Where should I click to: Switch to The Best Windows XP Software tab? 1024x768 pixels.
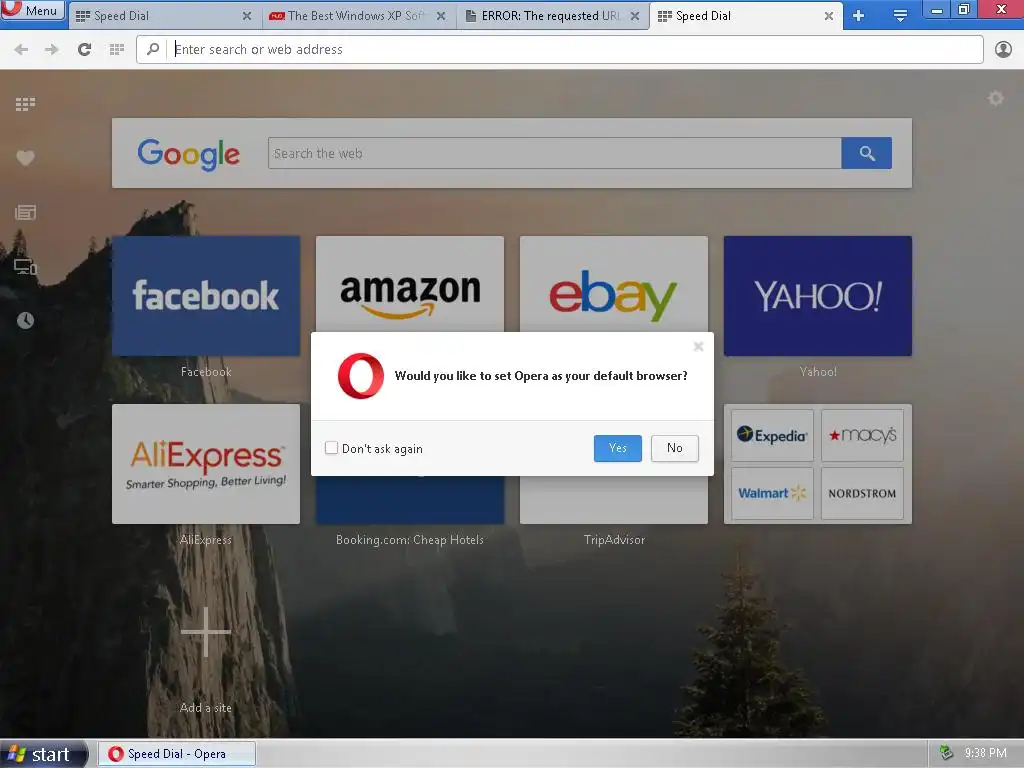(x=358, y=16)
